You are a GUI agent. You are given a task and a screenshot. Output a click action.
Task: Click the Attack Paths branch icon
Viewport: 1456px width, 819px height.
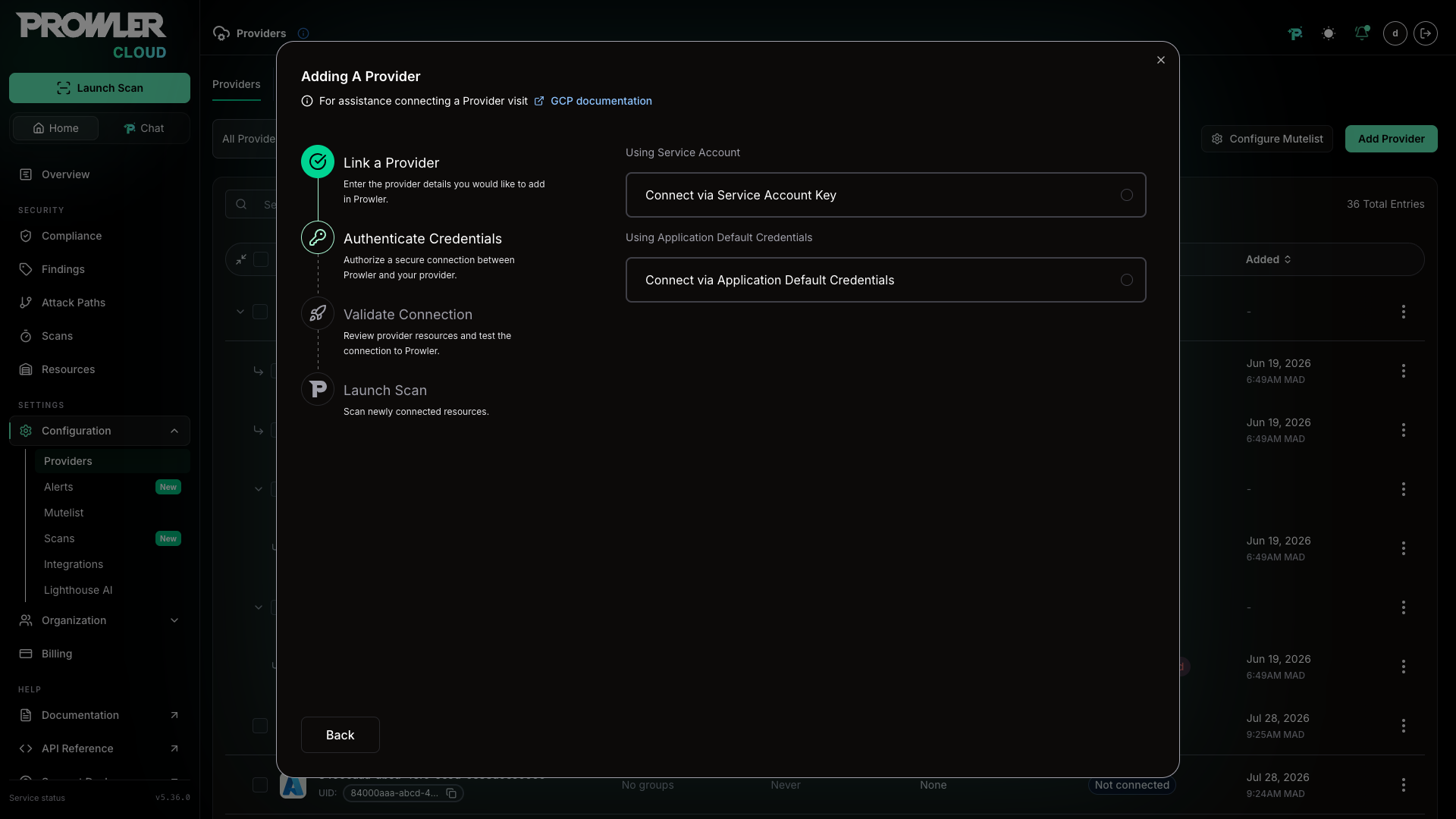[x=26, y=303]
